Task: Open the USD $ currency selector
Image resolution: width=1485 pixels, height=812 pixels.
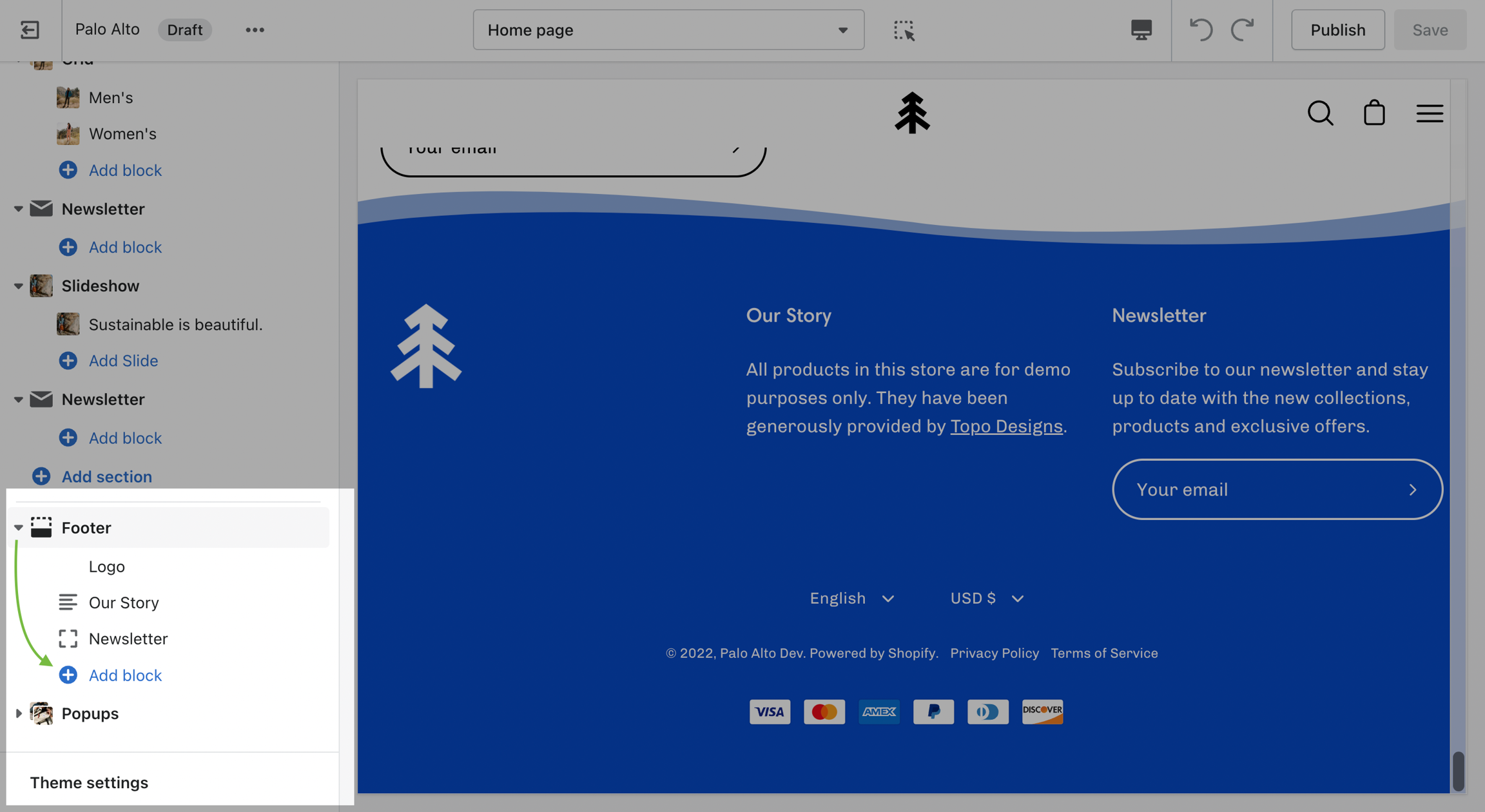Action: tap(986, 599)
